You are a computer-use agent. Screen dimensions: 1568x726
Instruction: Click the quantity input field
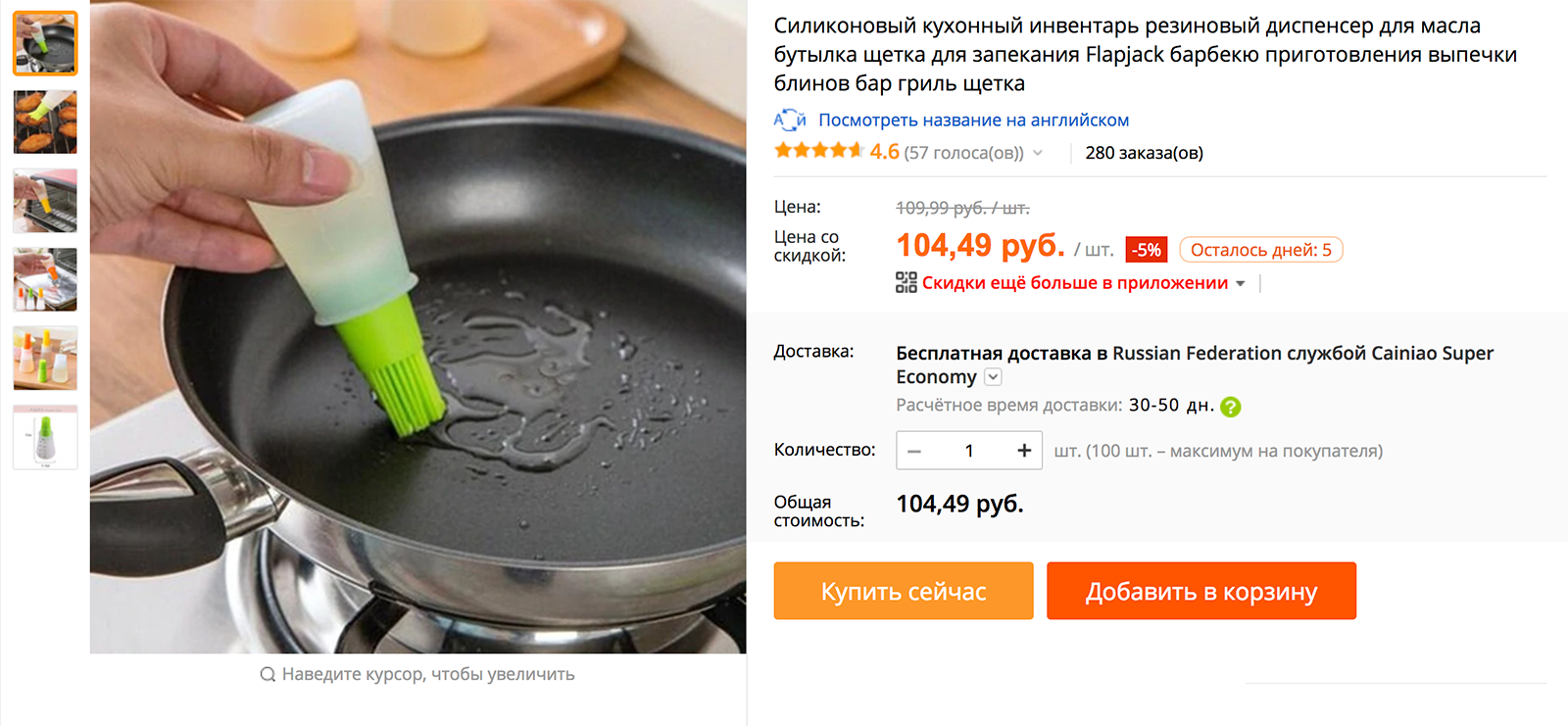969,451
